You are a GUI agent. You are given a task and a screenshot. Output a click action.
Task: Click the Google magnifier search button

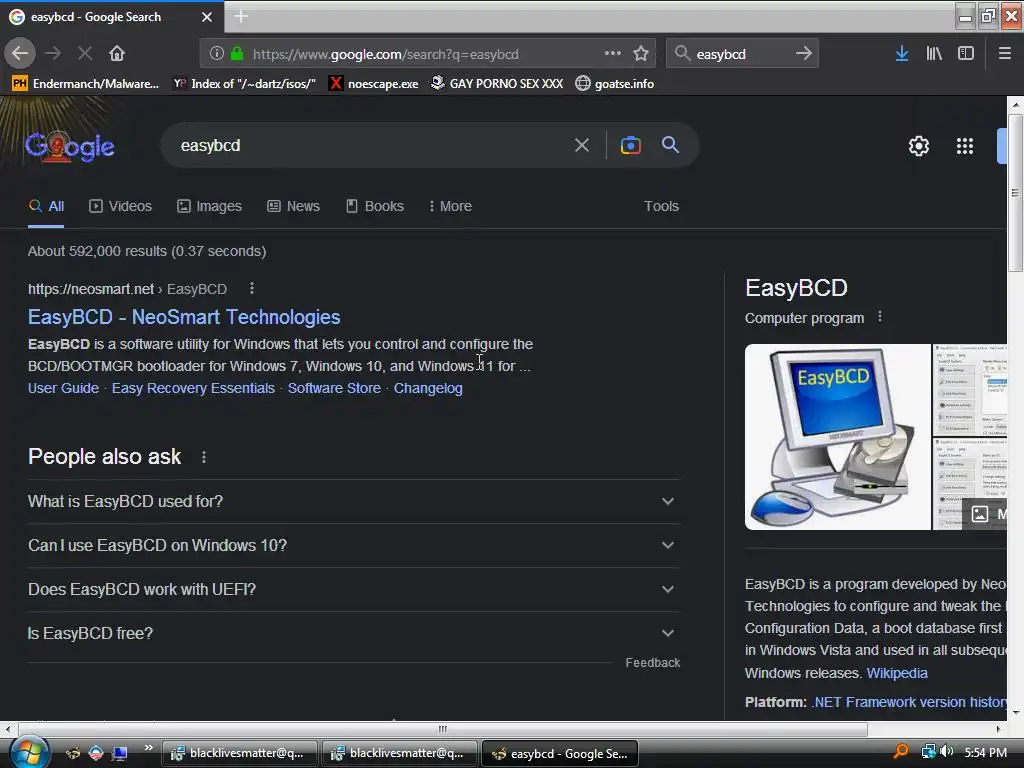[x=670, y=145]
